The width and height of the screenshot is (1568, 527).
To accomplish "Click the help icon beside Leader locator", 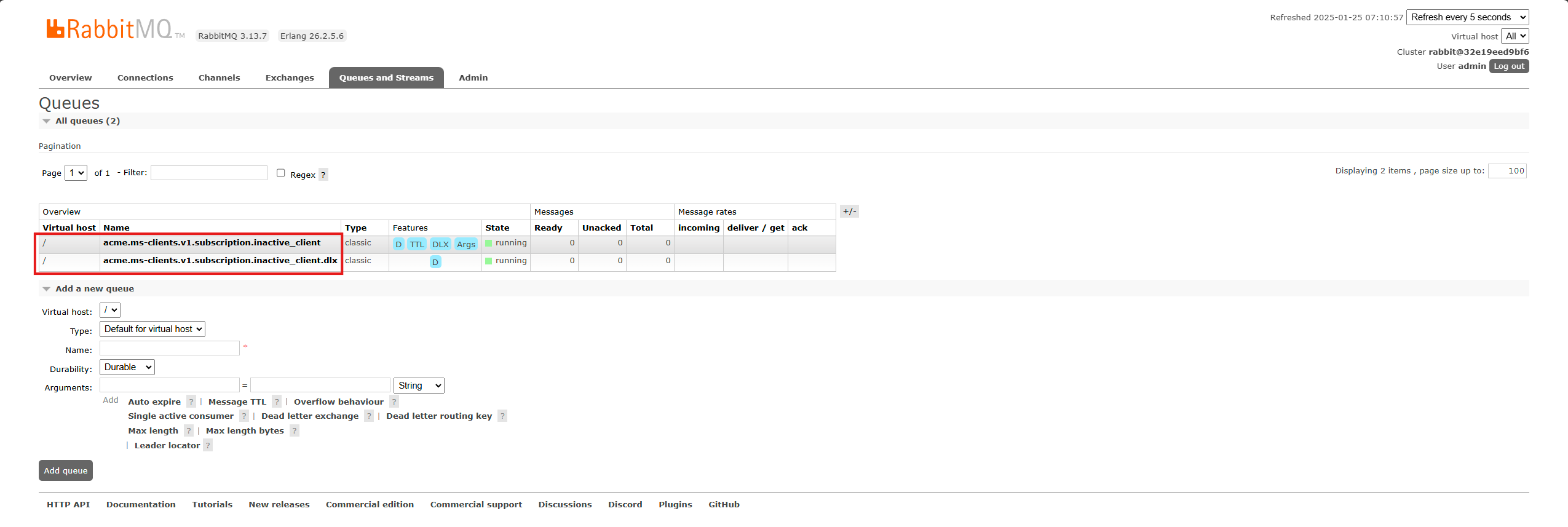I will coord(208,445).
